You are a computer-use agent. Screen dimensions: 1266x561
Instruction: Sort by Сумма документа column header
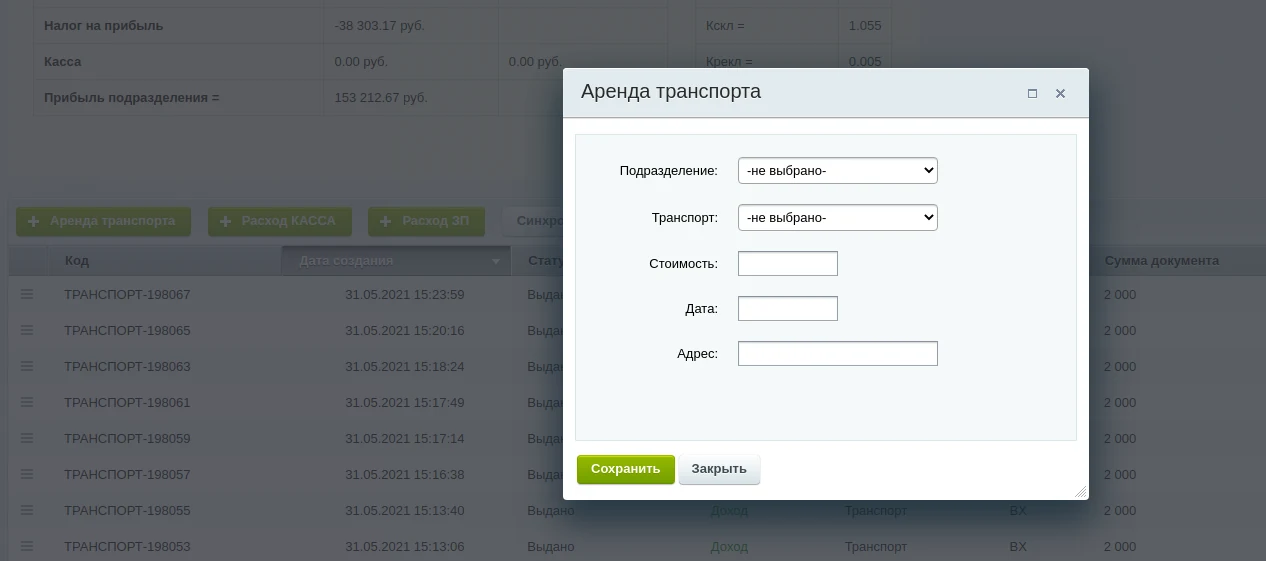[x=1162, y=260]
